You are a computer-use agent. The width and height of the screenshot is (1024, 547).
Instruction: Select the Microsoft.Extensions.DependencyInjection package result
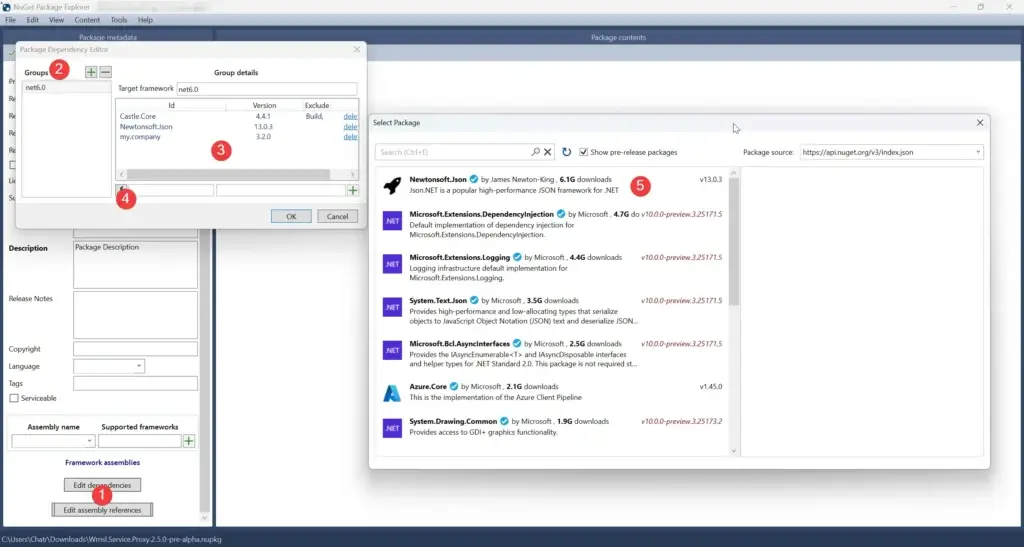tap(552, 224)
